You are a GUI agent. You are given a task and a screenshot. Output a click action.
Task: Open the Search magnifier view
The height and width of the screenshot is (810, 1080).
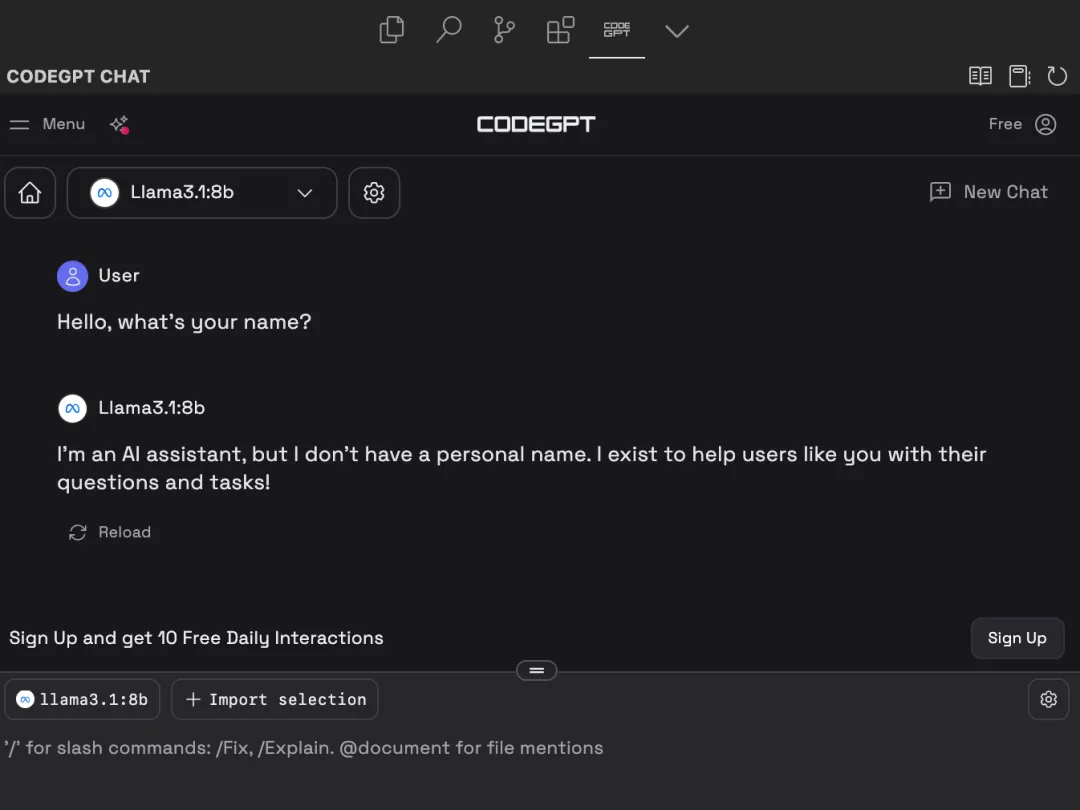coord(448,30)
